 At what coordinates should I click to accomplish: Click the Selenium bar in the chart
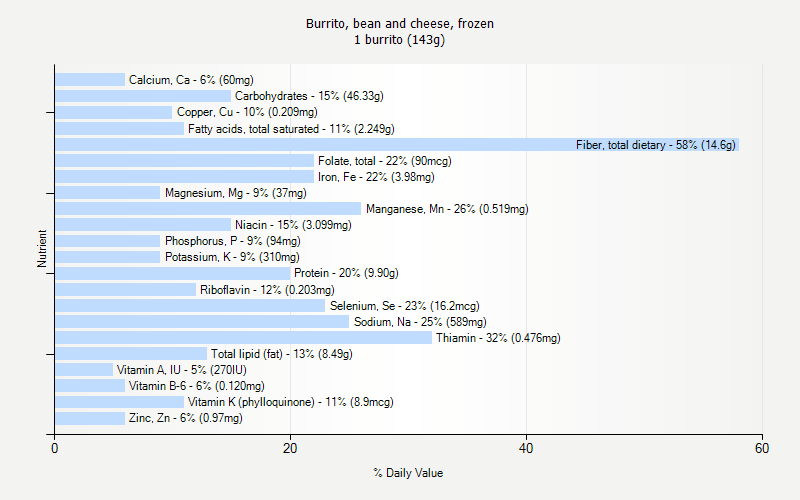click(190, 306)
